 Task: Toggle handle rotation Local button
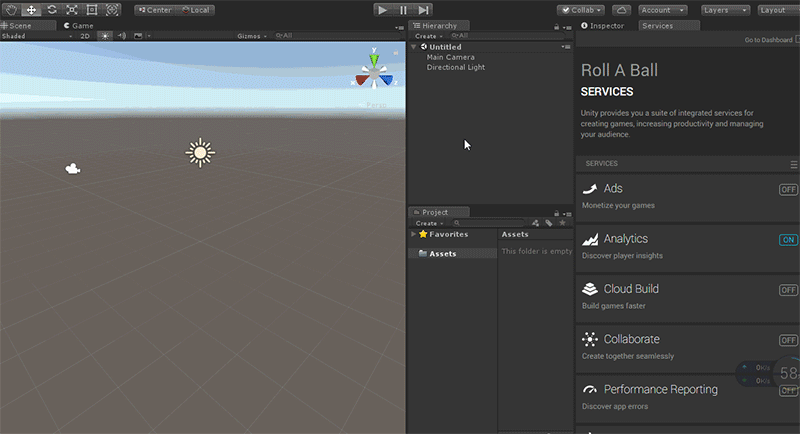pos(195,10)
